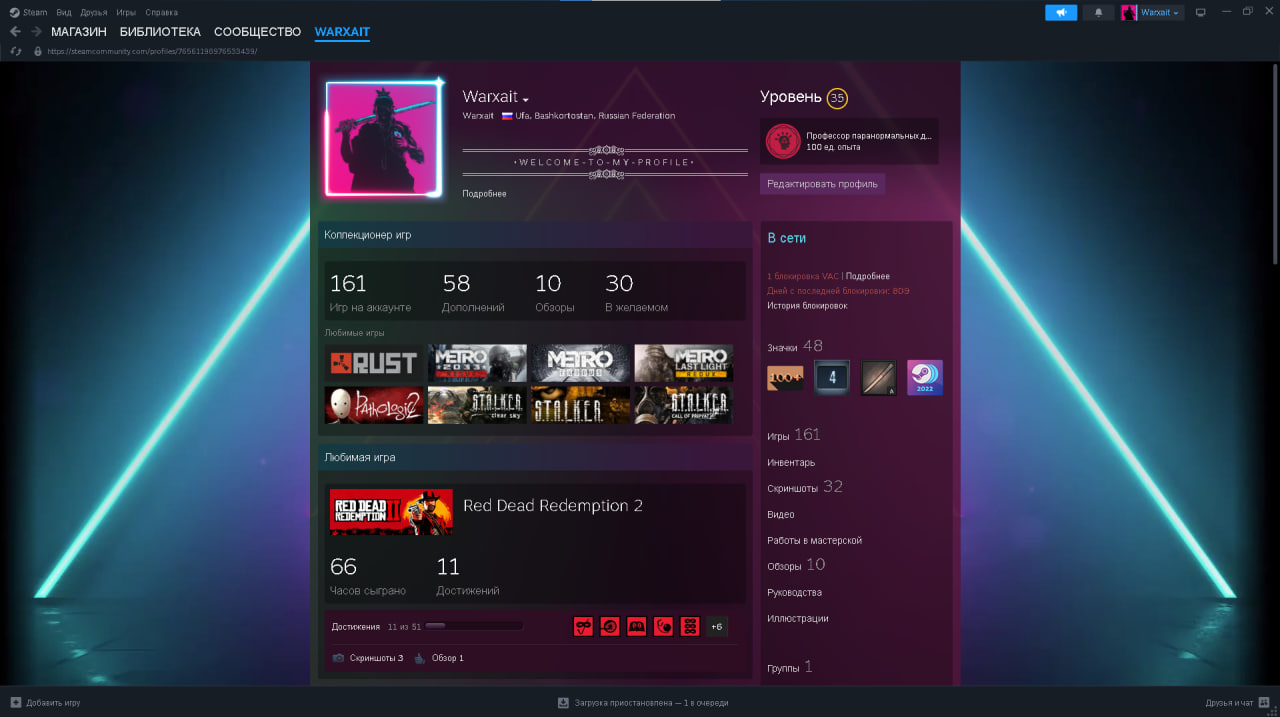Open the notifications bell
The width and height of the screenshot is (1280, 717).
pyautogui.click(x=1099, y=12)
